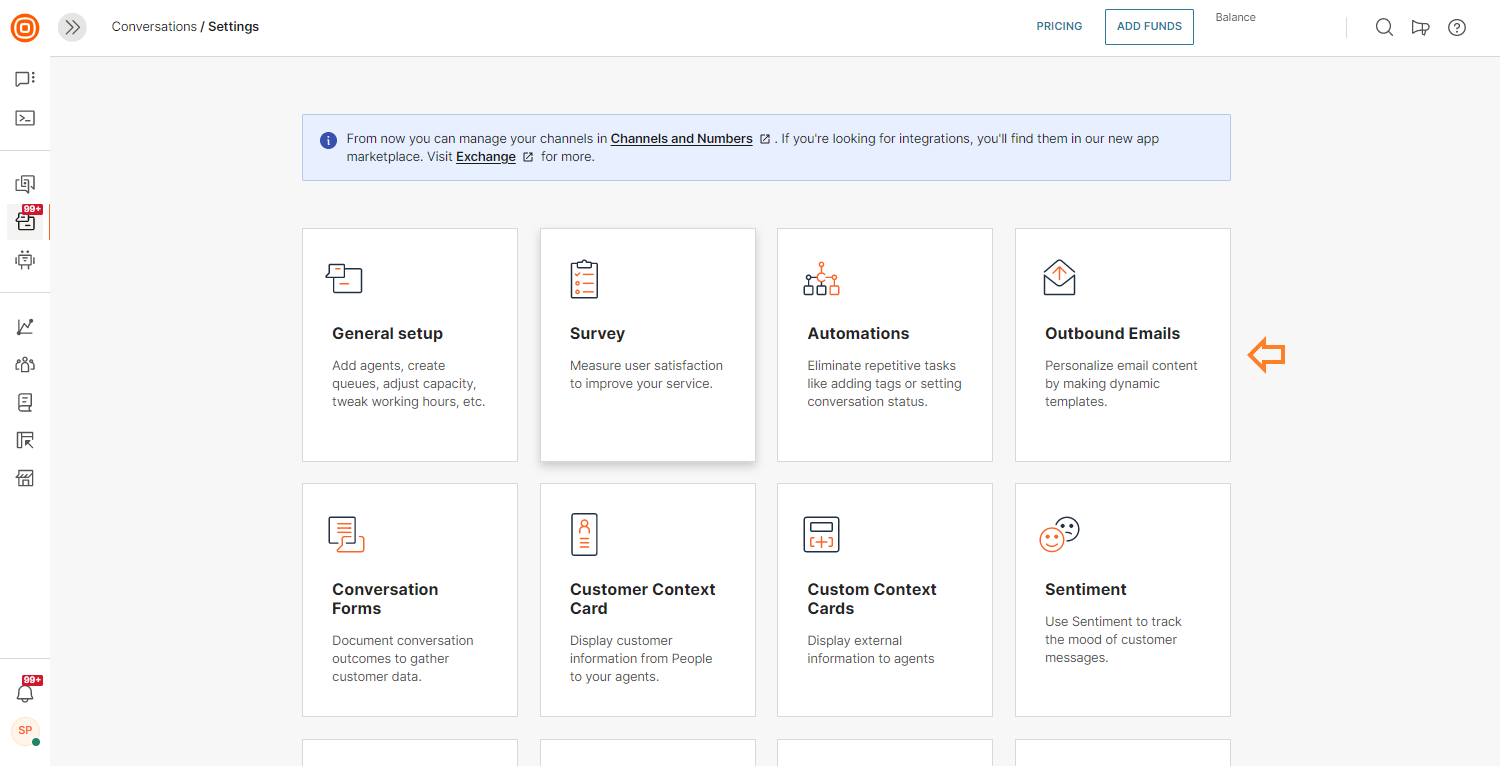Open the help question mark icon

tap(1457, 27)
